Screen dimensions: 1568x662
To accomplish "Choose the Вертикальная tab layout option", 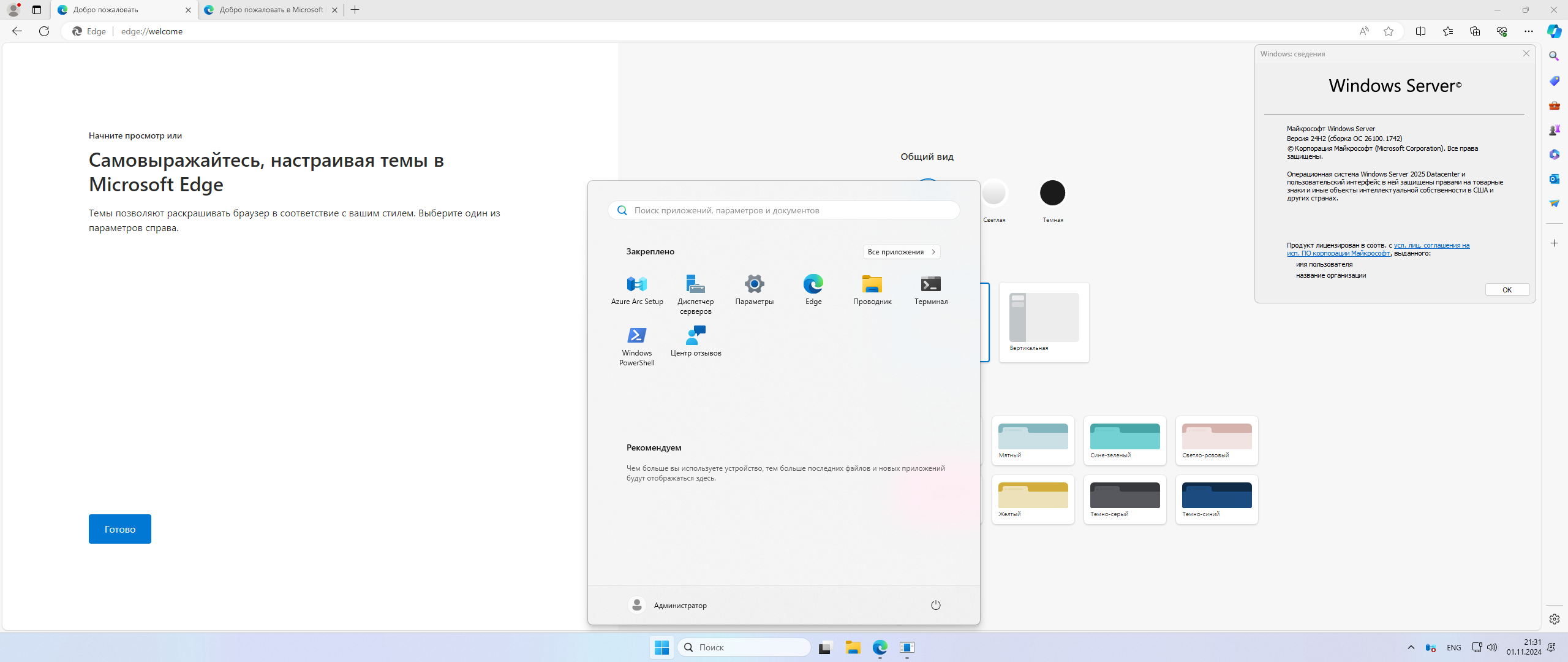I will click(1044, 321).
